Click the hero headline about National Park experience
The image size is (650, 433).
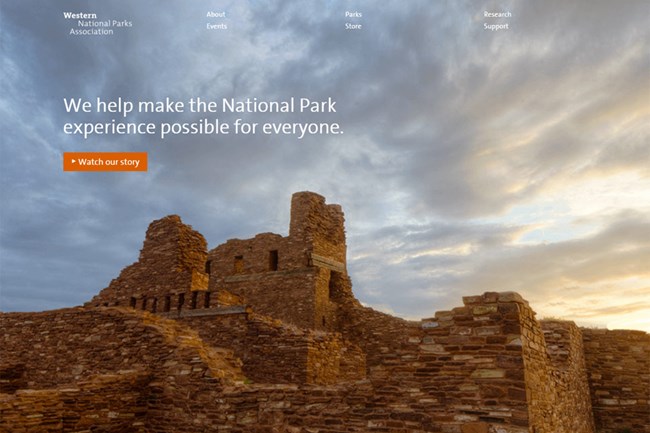coord(203,116)
